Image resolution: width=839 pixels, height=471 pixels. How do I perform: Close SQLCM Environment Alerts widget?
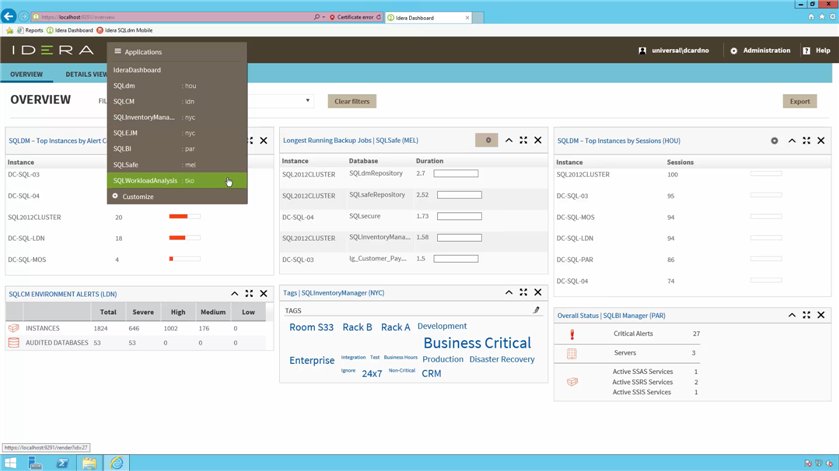(263, 294)
